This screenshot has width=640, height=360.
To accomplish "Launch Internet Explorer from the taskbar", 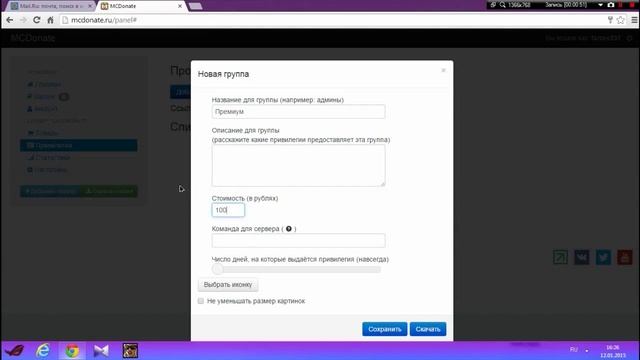I will (x=43, y=351).
